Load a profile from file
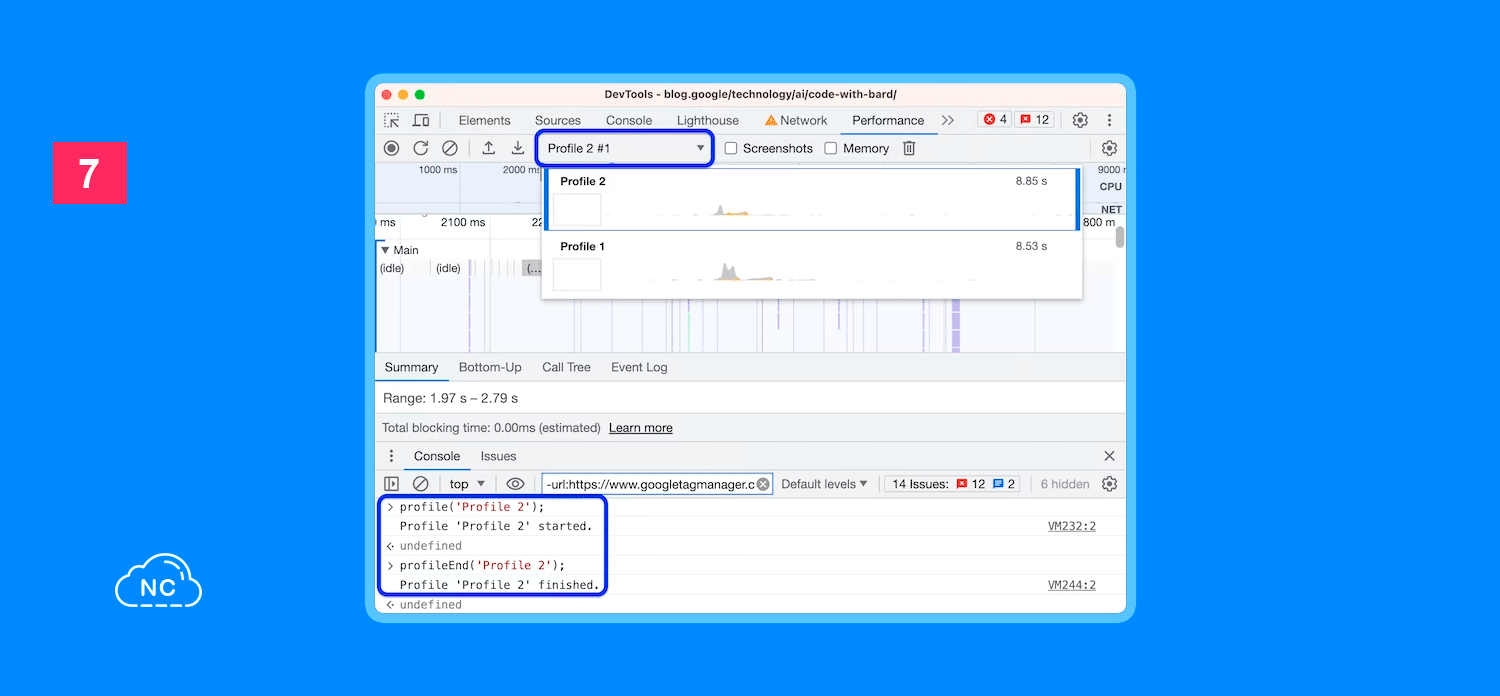 [488, 148]
